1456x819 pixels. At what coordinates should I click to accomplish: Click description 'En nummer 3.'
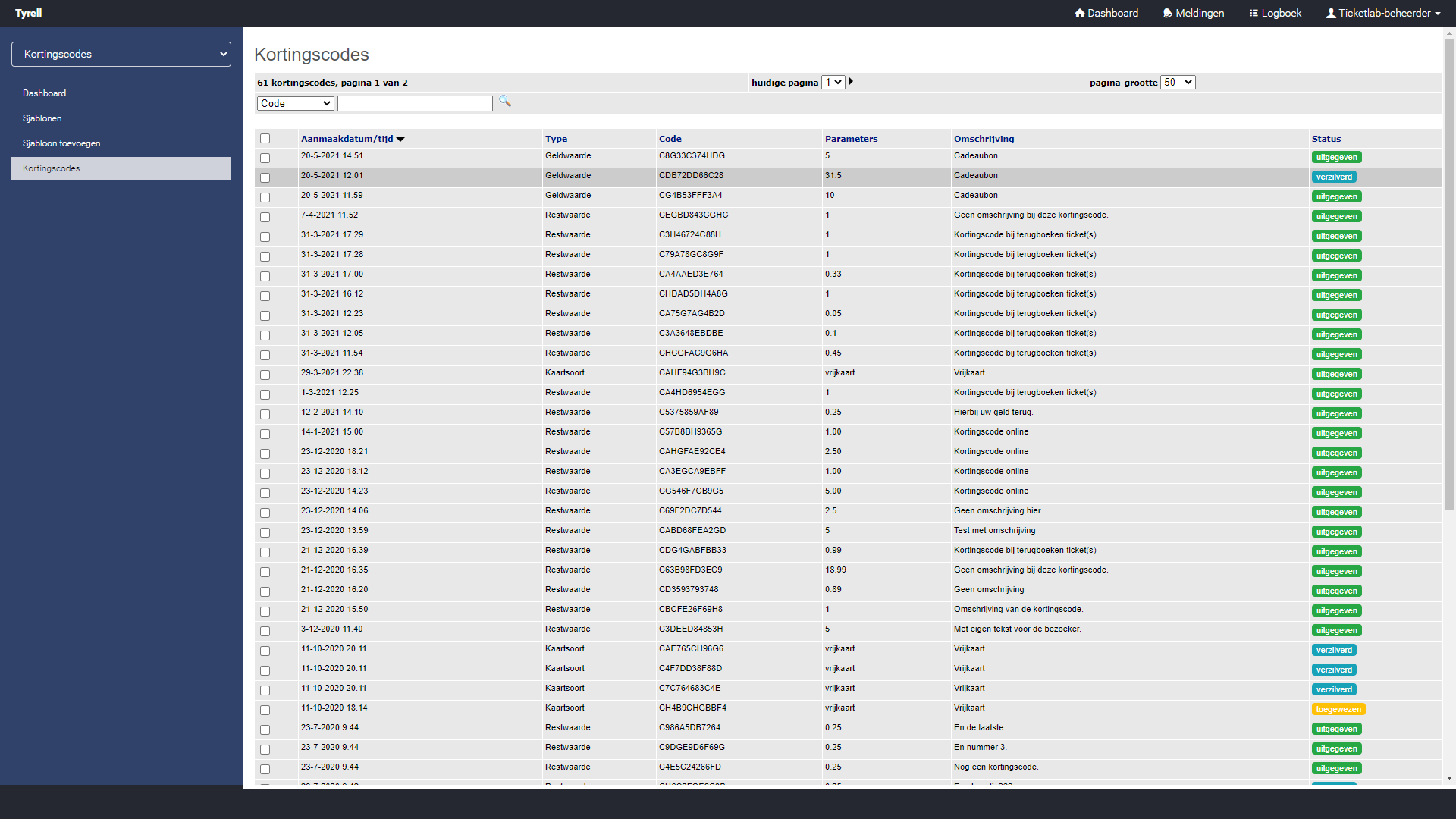click(x=980, y=748)
